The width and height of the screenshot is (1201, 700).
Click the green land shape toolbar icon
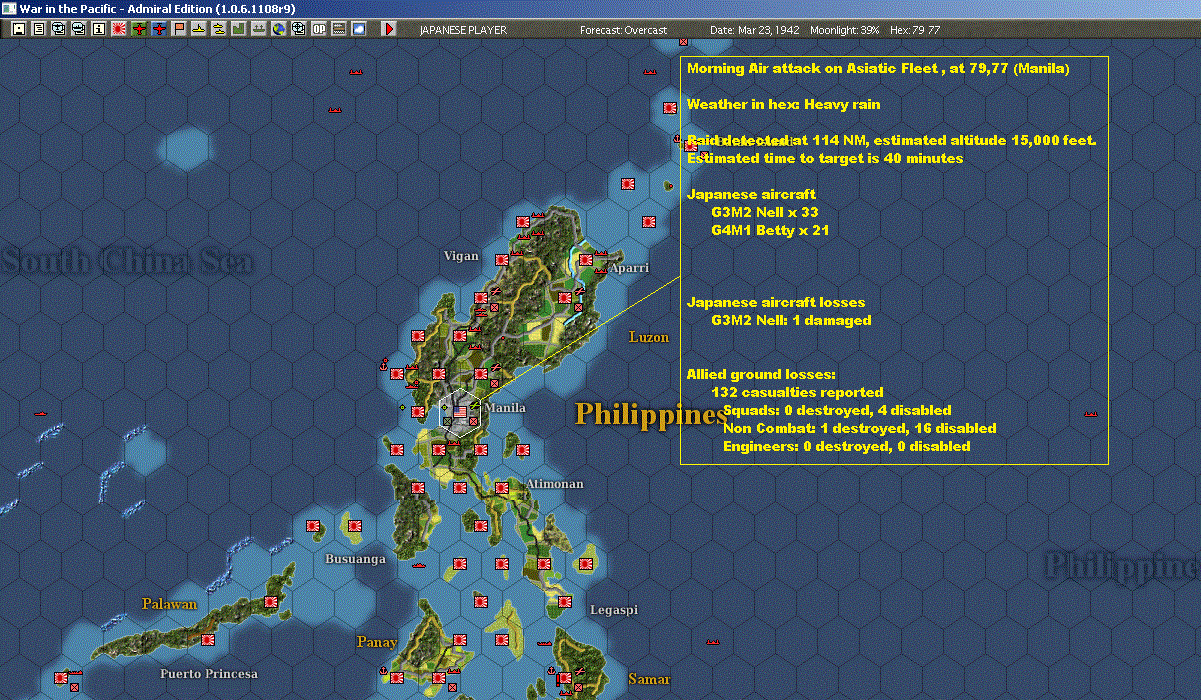239,29
